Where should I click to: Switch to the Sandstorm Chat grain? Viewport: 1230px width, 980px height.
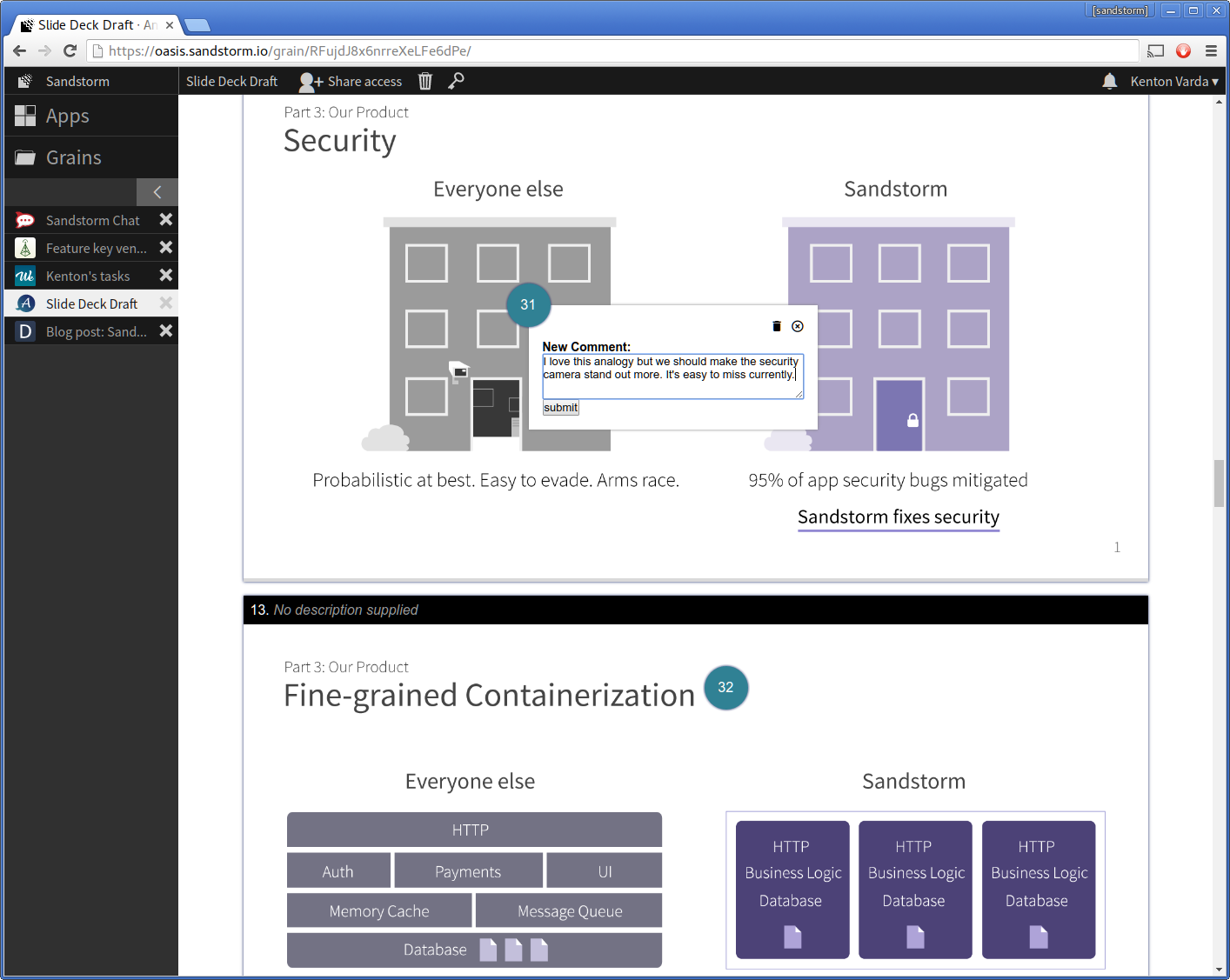[x=92, y=220]
